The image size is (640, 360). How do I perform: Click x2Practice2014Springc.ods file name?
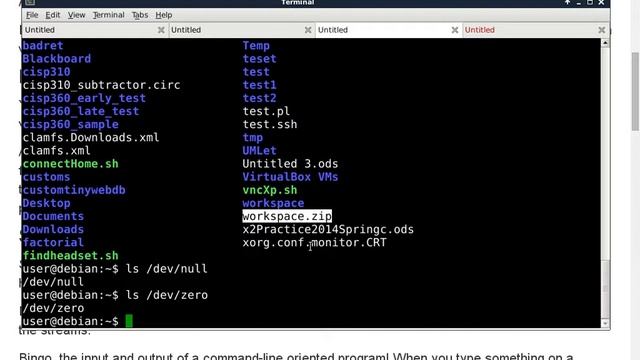click(328, 229)
